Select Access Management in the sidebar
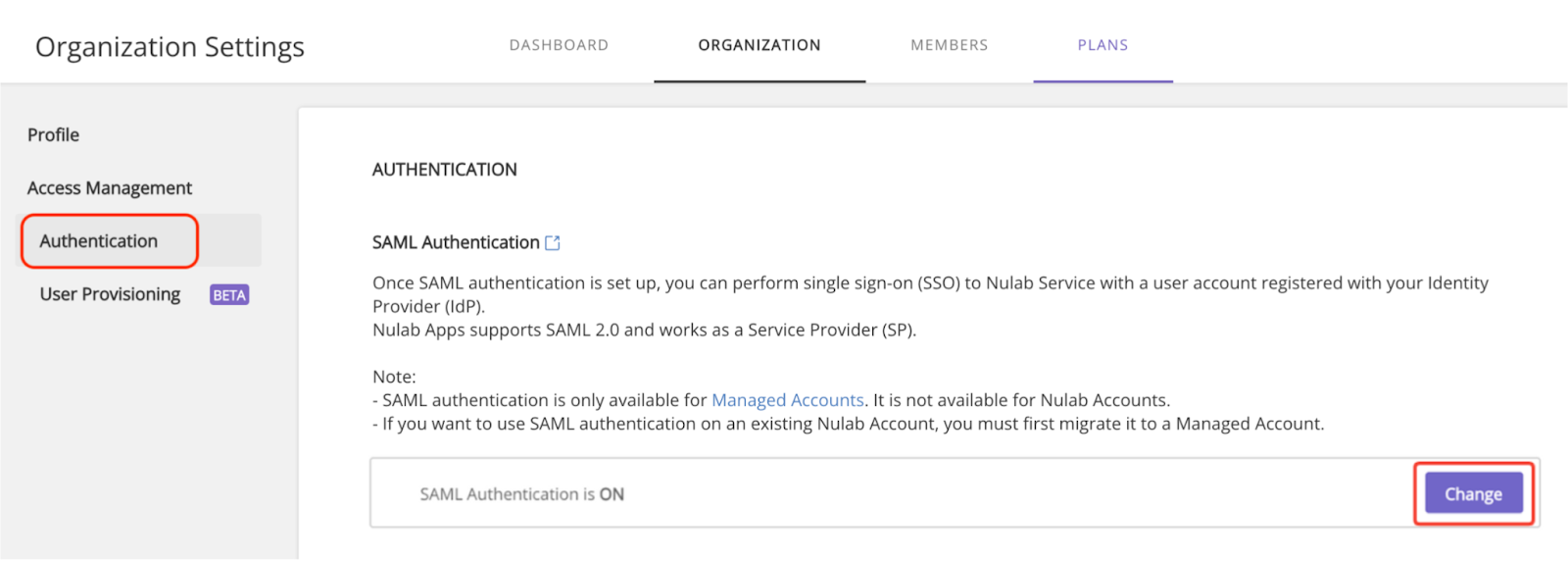The image size is (1568, 561). coord(110,187)
